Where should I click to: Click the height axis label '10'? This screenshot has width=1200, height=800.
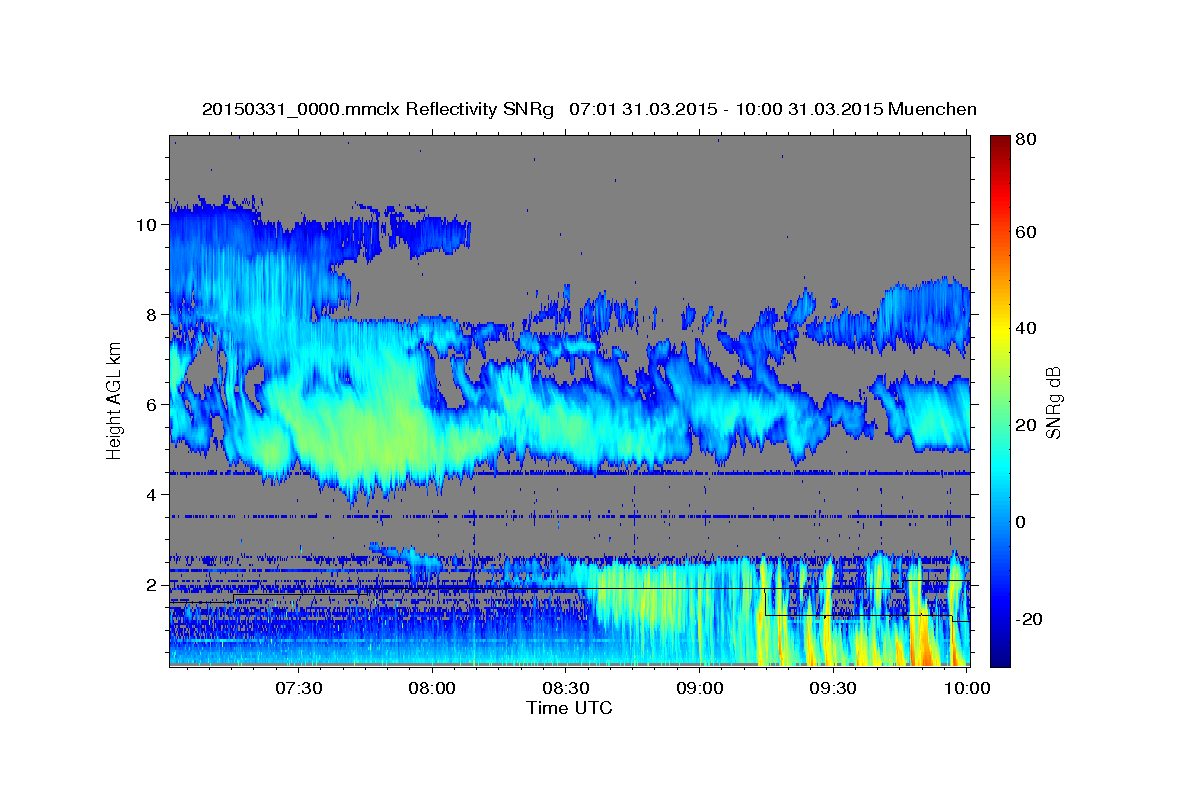coord(147,225)
